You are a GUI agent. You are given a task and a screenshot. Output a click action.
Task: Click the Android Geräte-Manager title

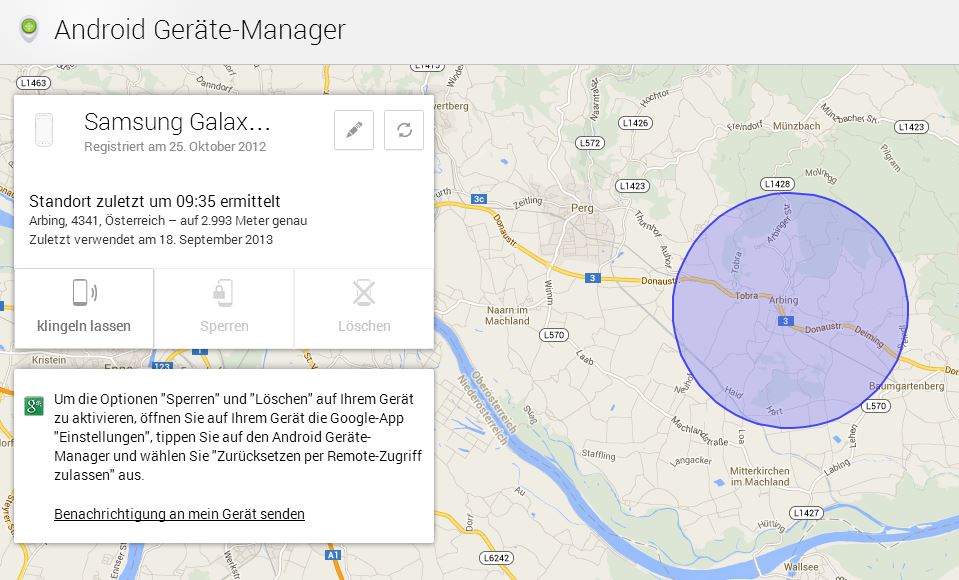(x=200, y=30)
